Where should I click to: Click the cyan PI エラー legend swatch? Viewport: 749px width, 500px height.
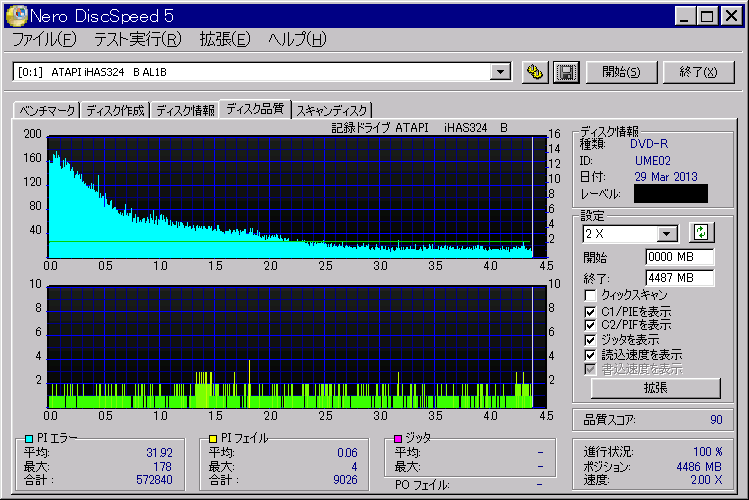click(x=29, y=438)
